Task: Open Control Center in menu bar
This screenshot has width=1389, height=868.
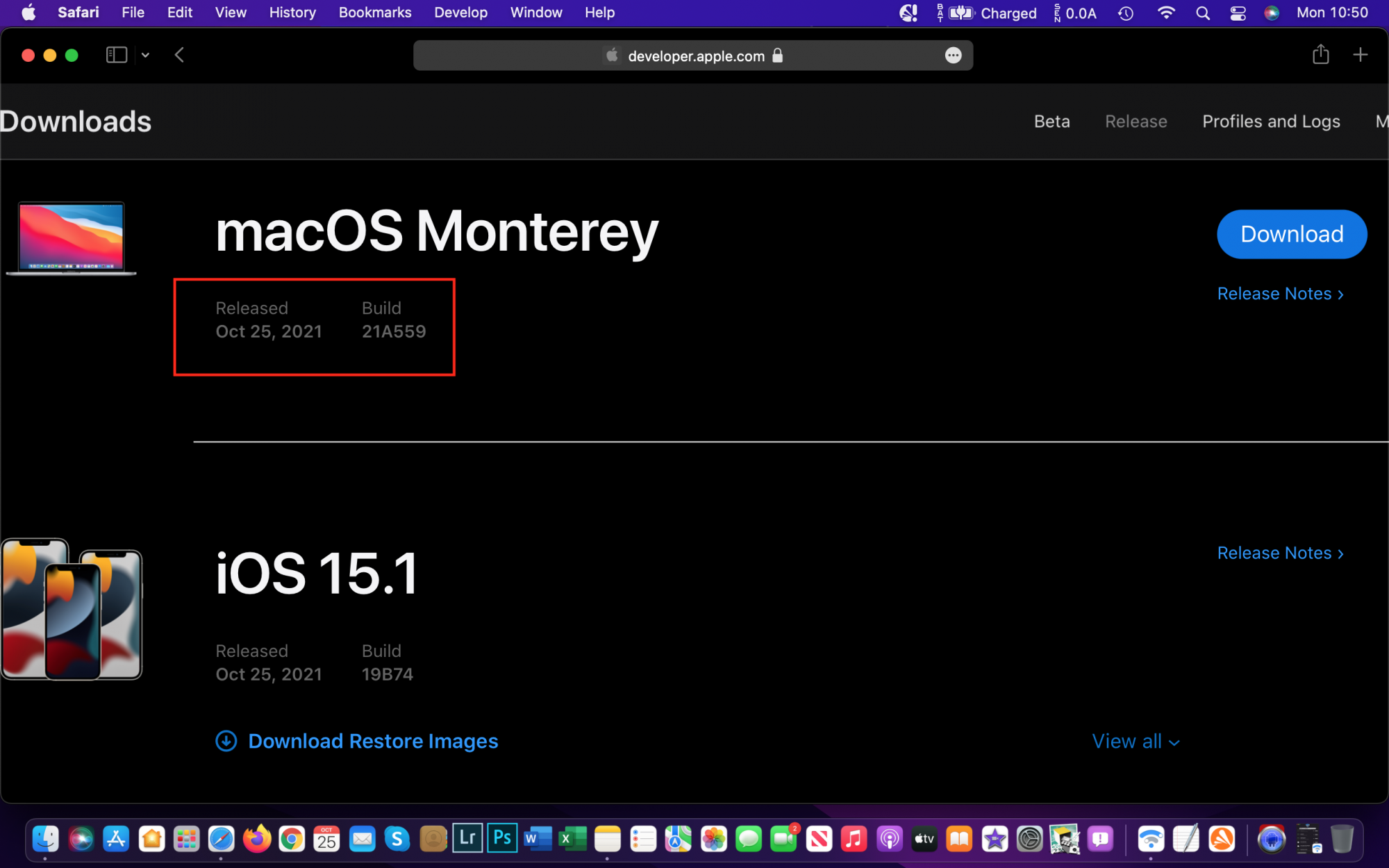Action: tap(1238, 13)
